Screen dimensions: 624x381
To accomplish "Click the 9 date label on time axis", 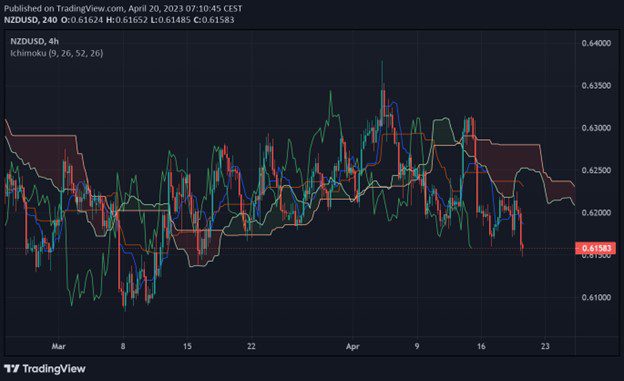I will (x=417, y=346).
